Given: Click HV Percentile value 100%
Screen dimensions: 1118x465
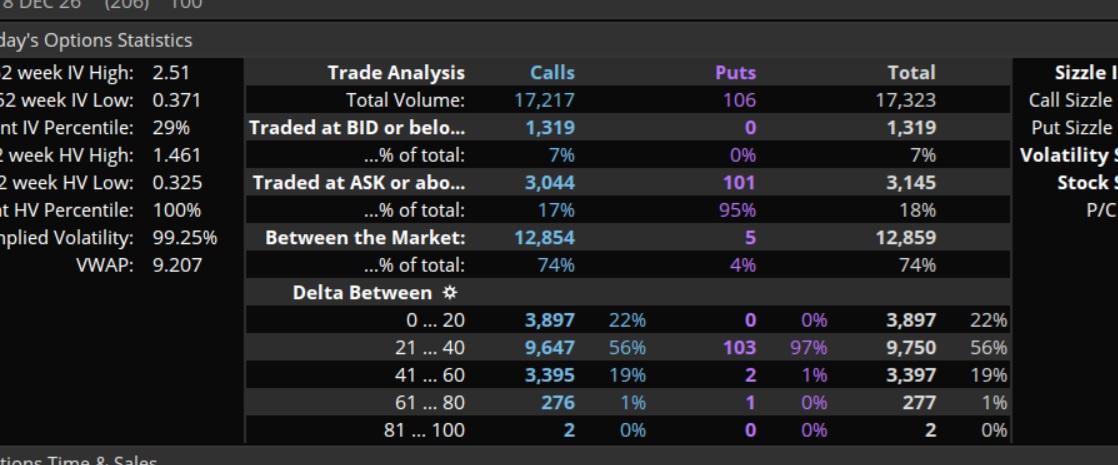Looking at the screenshot, I should tap(177, 210).
